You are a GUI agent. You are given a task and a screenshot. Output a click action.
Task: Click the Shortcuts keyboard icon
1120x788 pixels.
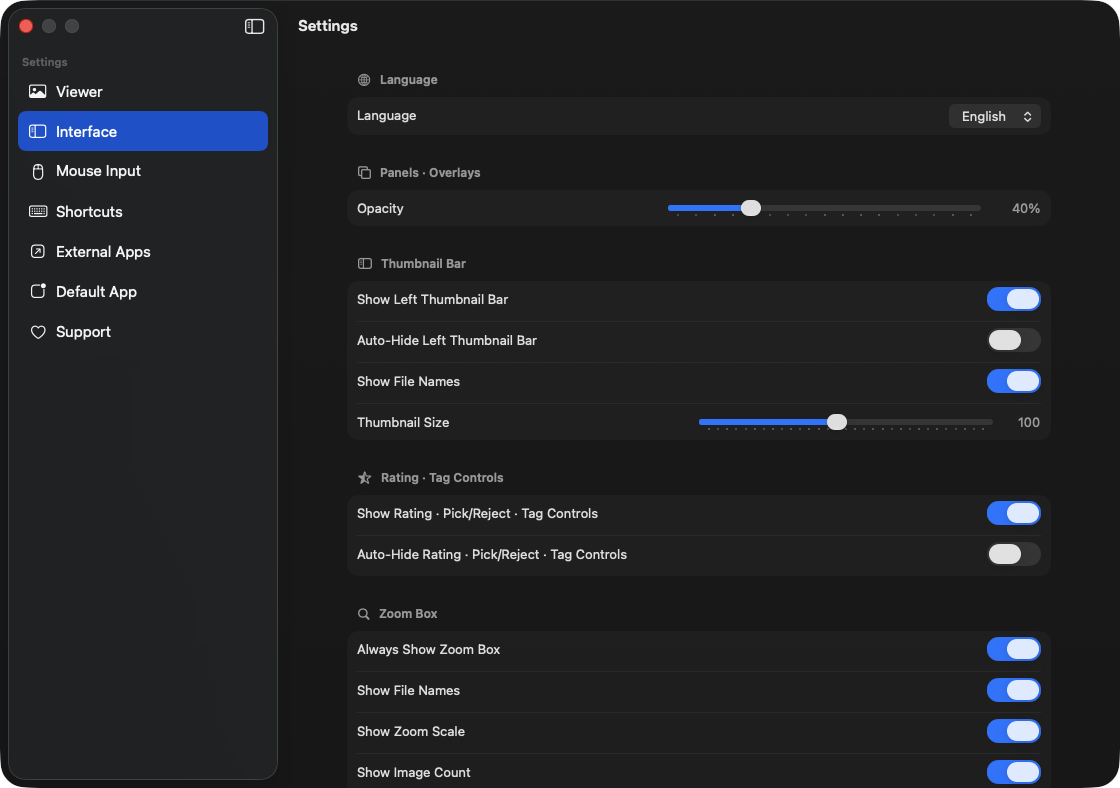pos(38,211)
